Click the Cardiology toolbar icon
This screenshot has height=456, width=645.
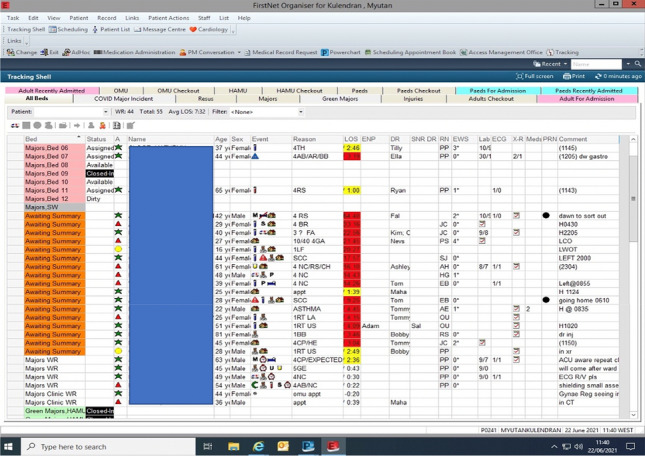[x=209, y=29]
